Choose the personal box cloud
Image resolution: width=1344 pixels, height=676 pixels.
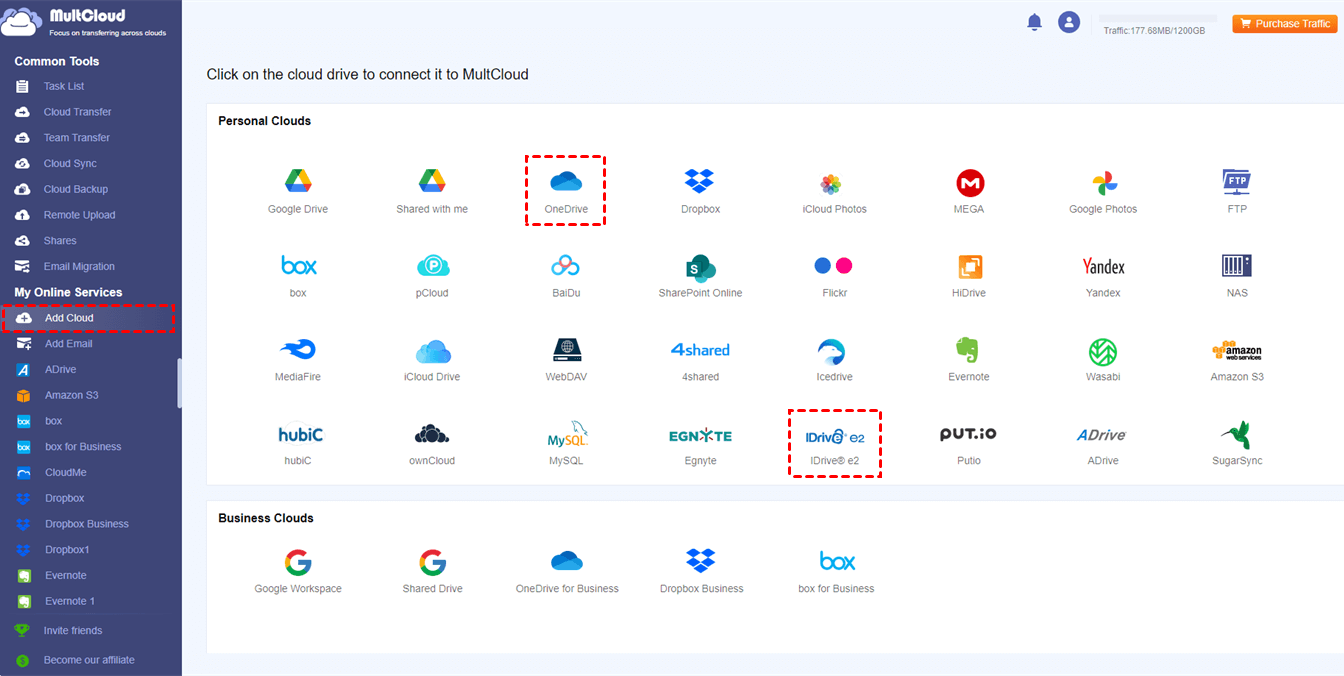298,275
